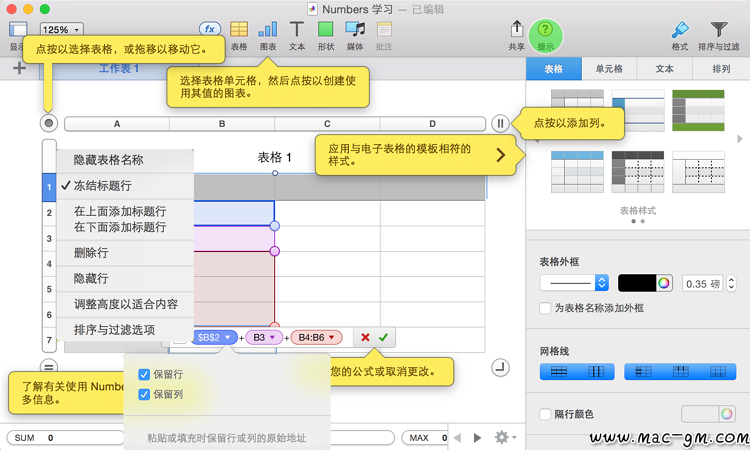Click the table resize corner handle
Viewport: 750px width, 450px height.
click(500, 367)
